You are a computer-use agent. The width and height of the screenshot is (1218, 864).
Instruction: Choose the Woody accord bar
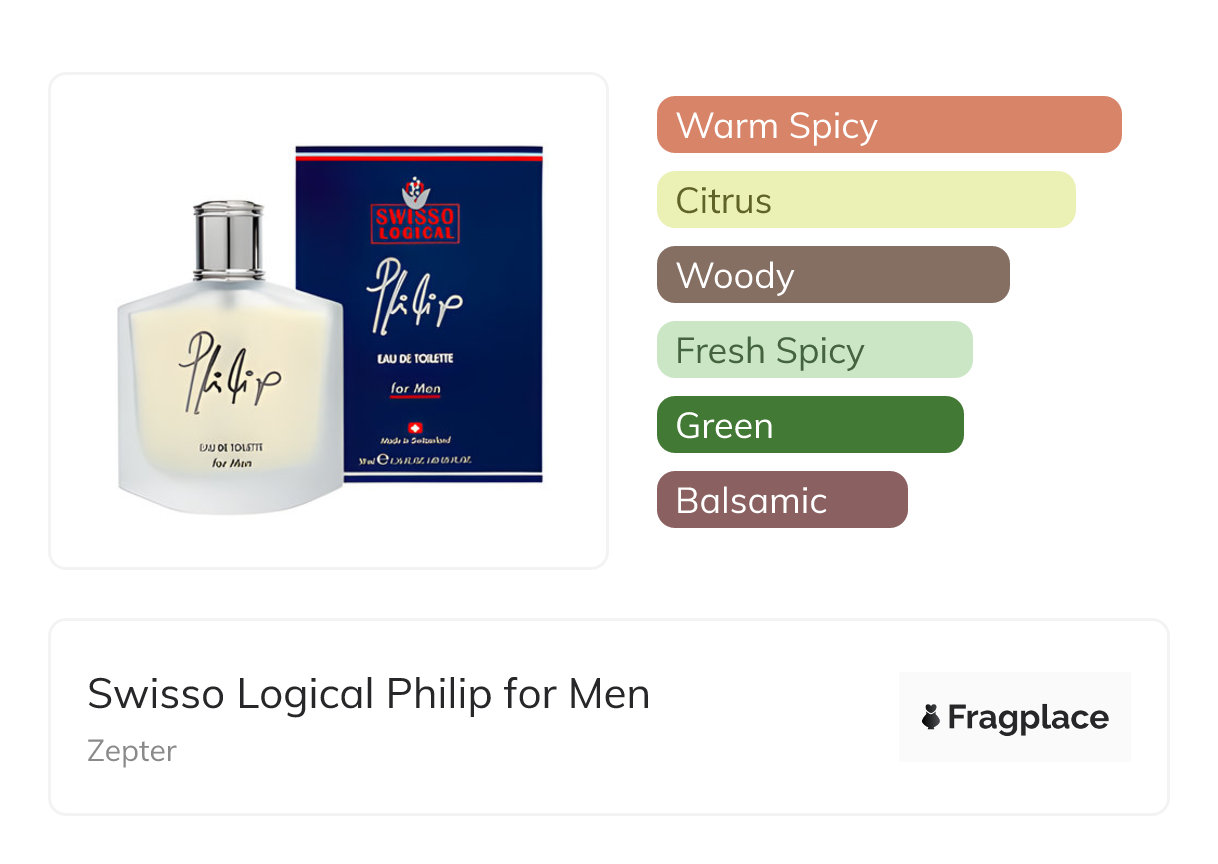point(833,275)
